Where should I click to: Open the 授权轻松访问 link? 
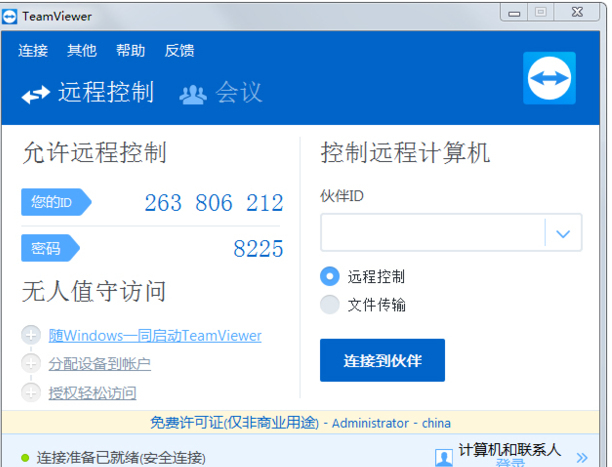92,393
